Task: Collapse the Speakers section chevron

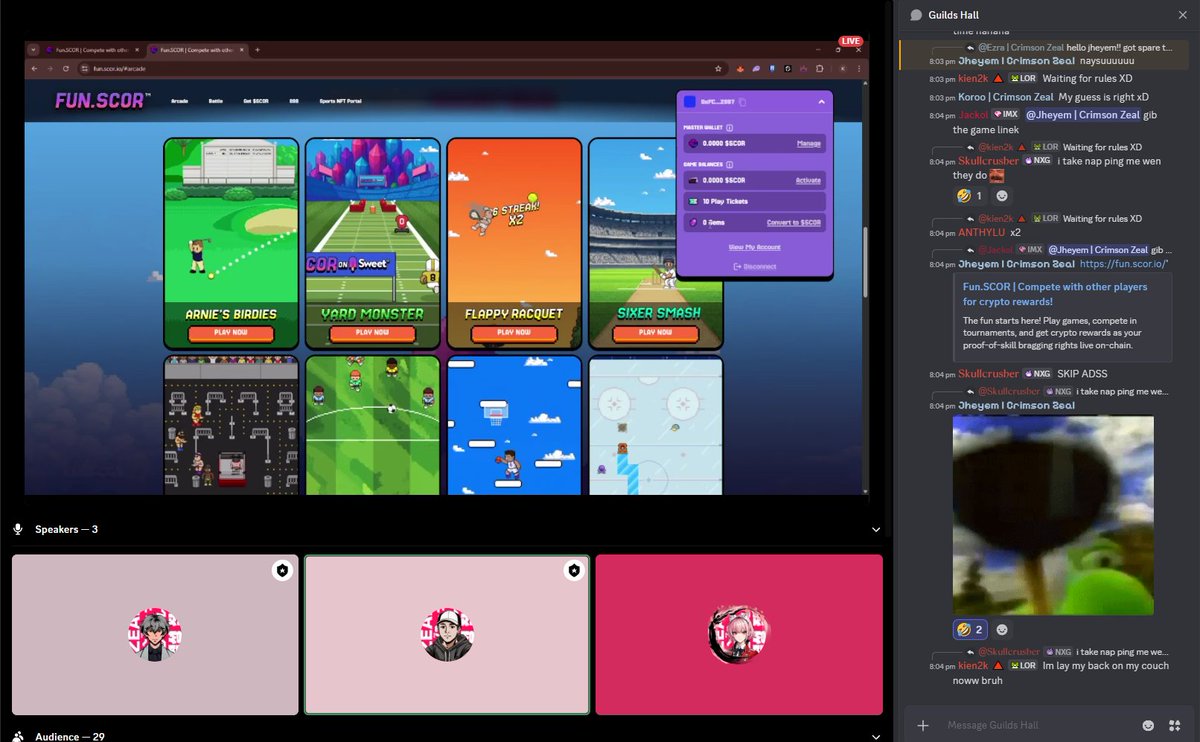Action: point(876,529)
